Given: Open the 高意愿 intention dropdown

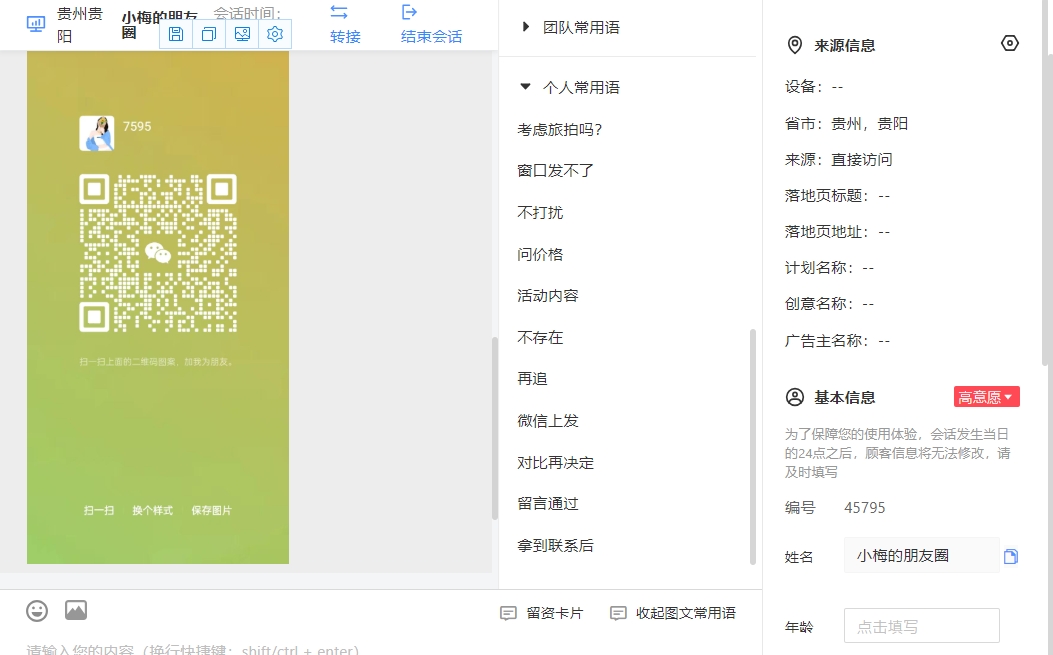Looking at the screenshot, I should pyautogui.click(x=987, y=397).
